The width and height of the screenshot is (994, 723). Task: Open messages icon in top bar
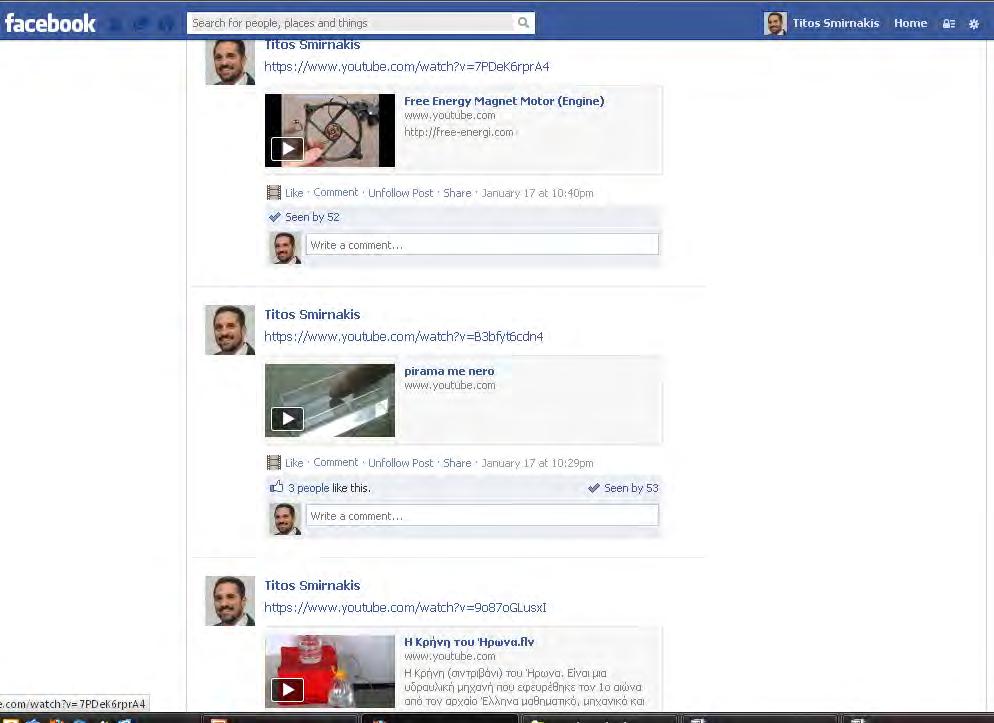[x=141, y=24]
